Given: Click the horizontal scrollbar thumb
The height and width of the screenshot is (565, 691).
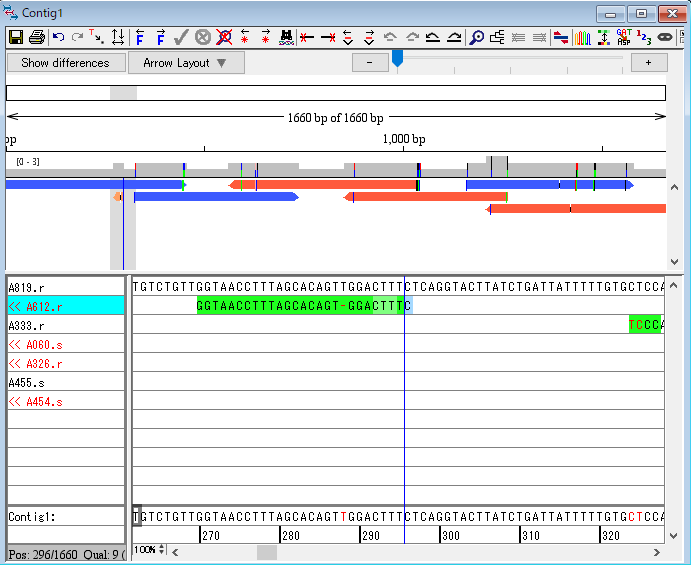Looking at the screenshot, I should click(x=267, y=552).
